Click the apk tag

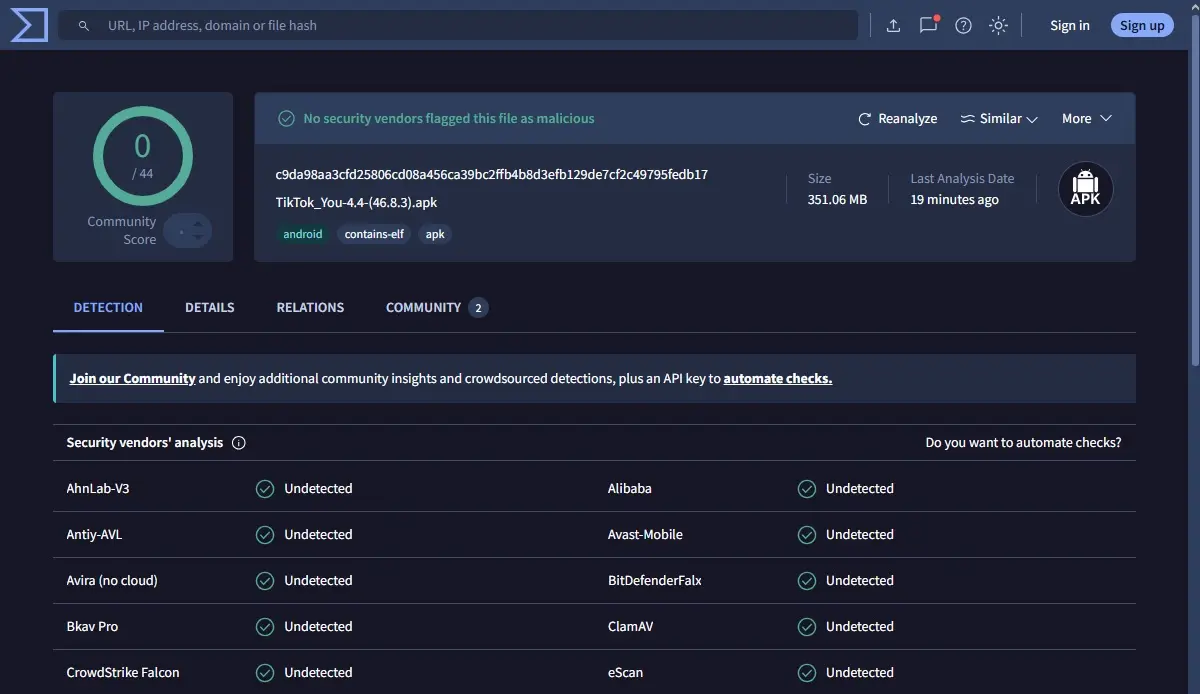(435, 234)
